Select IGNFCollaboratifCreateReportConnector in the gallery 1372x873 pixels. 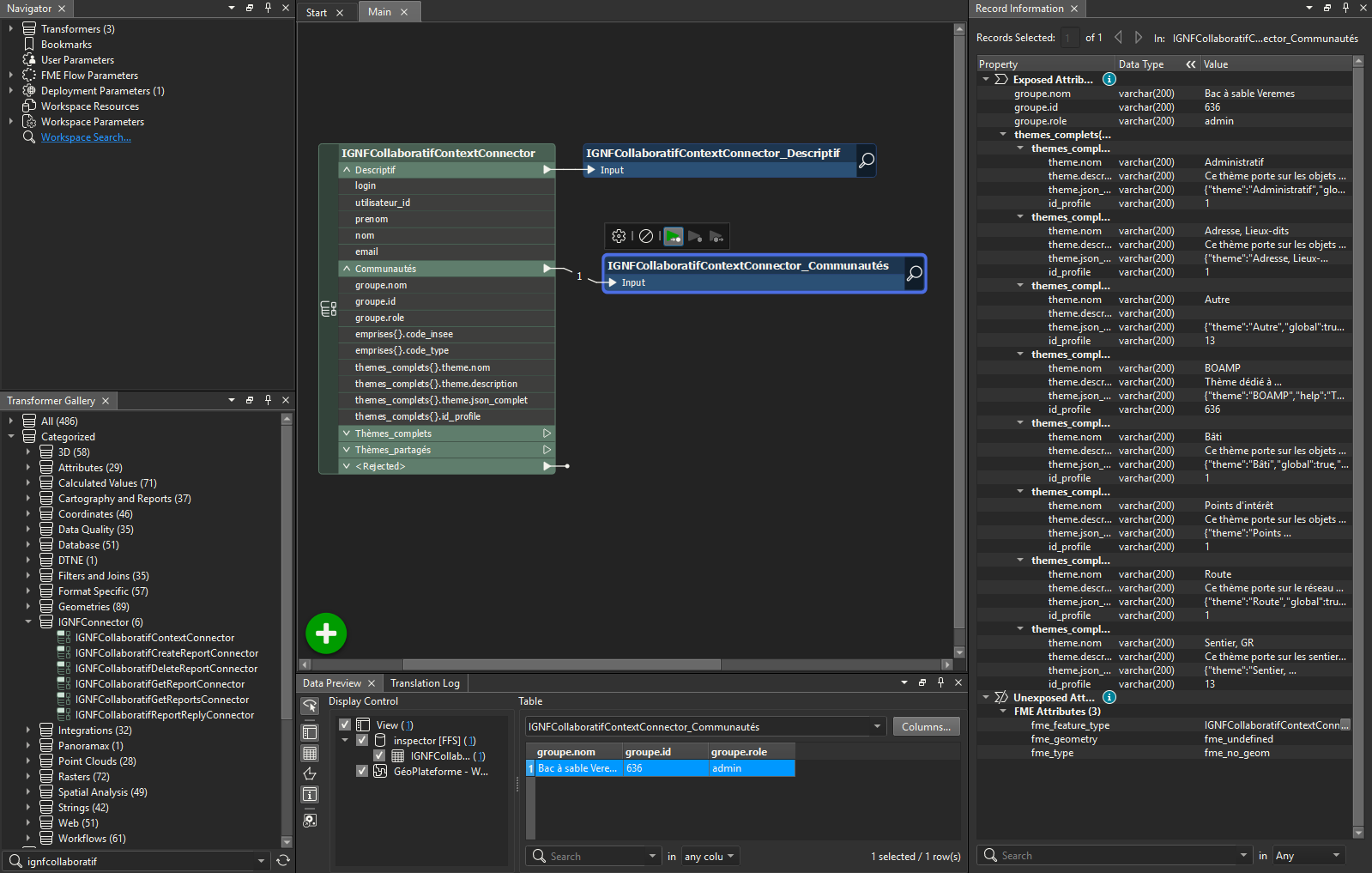(x=166, y=653)
